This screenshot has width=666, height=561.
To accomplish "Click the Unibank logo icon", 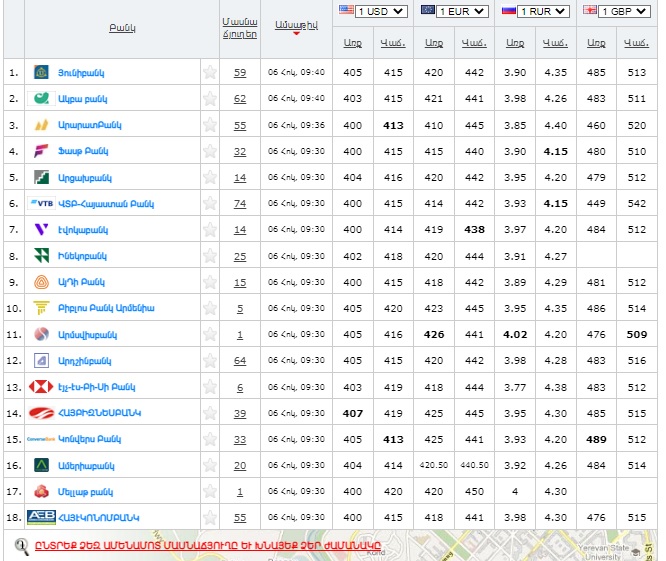I will (41, 73).
